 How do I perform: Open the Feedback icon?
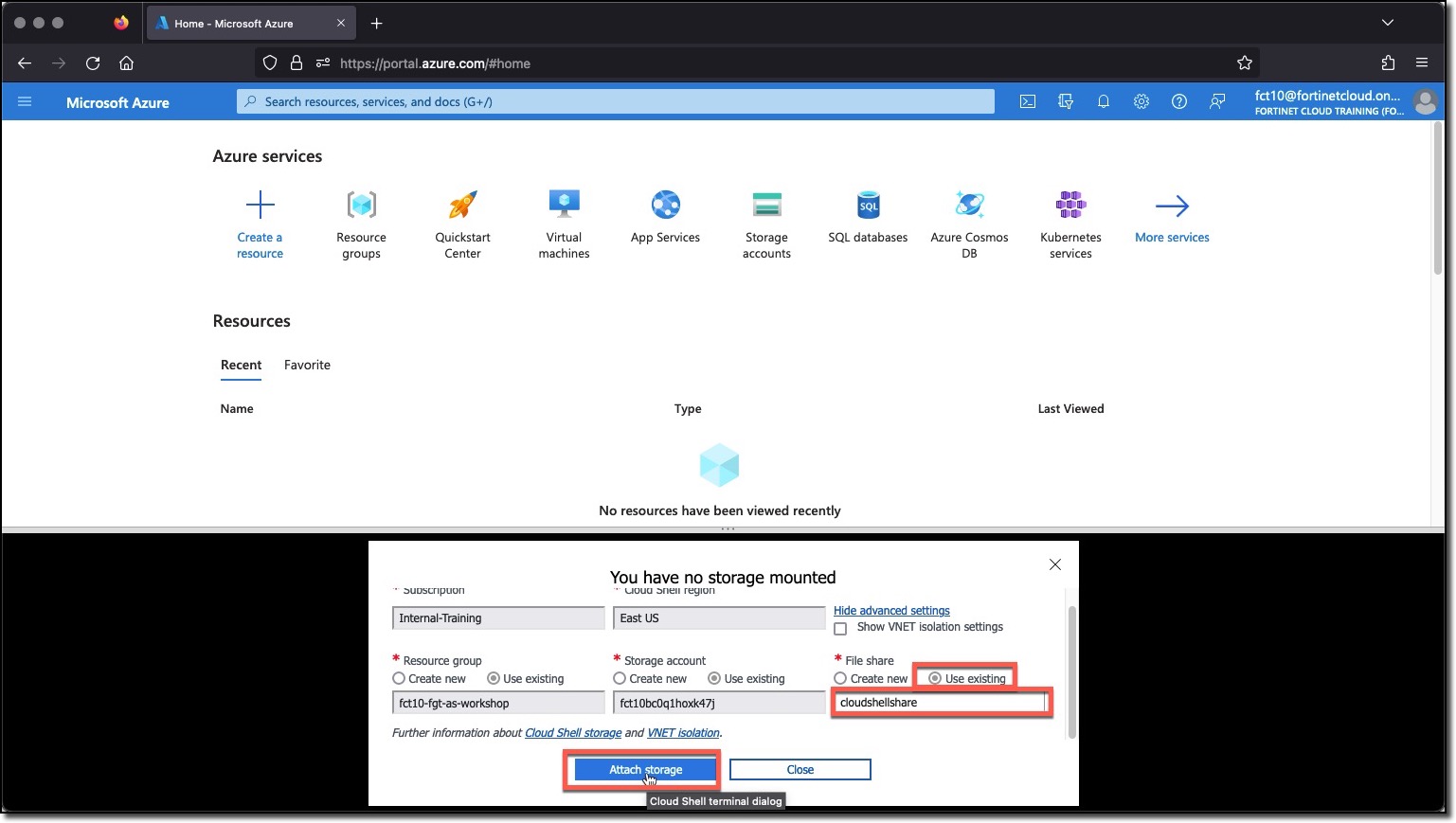coord(1217,101)
